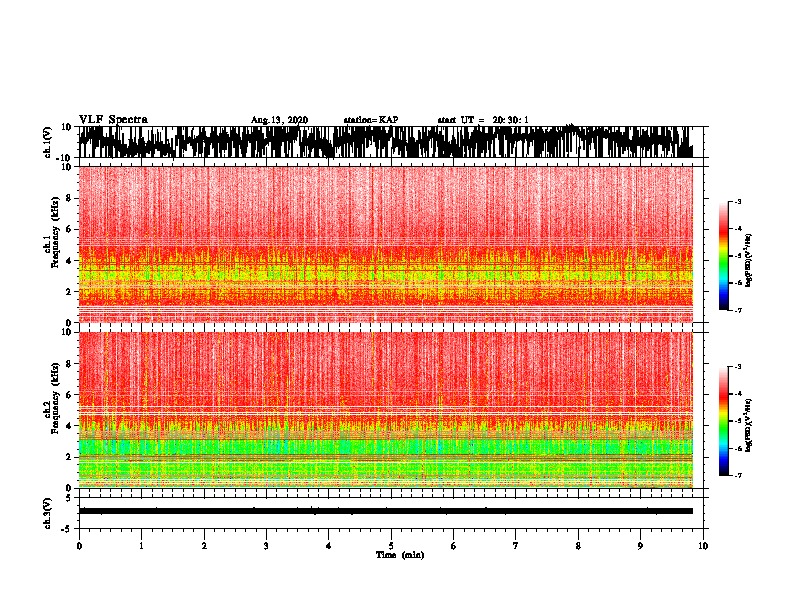Click time axis tick label '3'
This screenshot has width=792, height=612.
[x=266, y=546]
